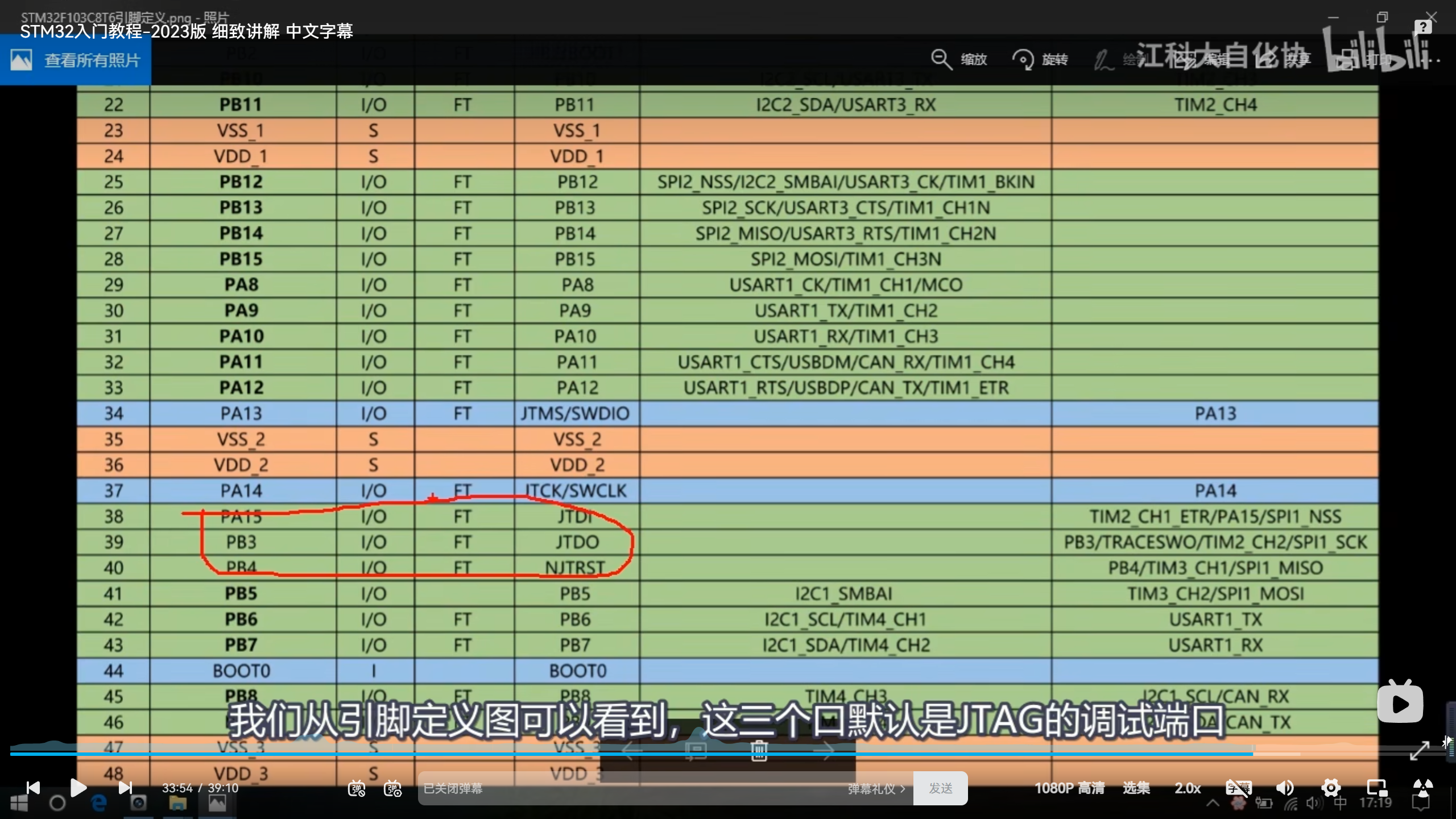Click the video title text

(x=187, y=31)
